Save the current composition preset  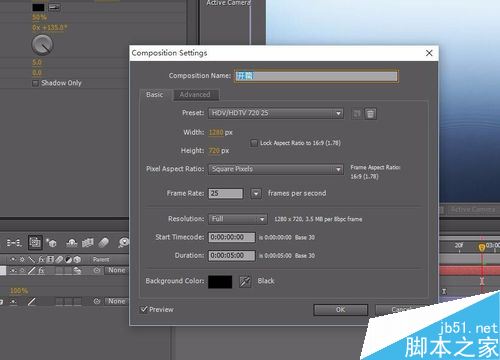(357, 114)
